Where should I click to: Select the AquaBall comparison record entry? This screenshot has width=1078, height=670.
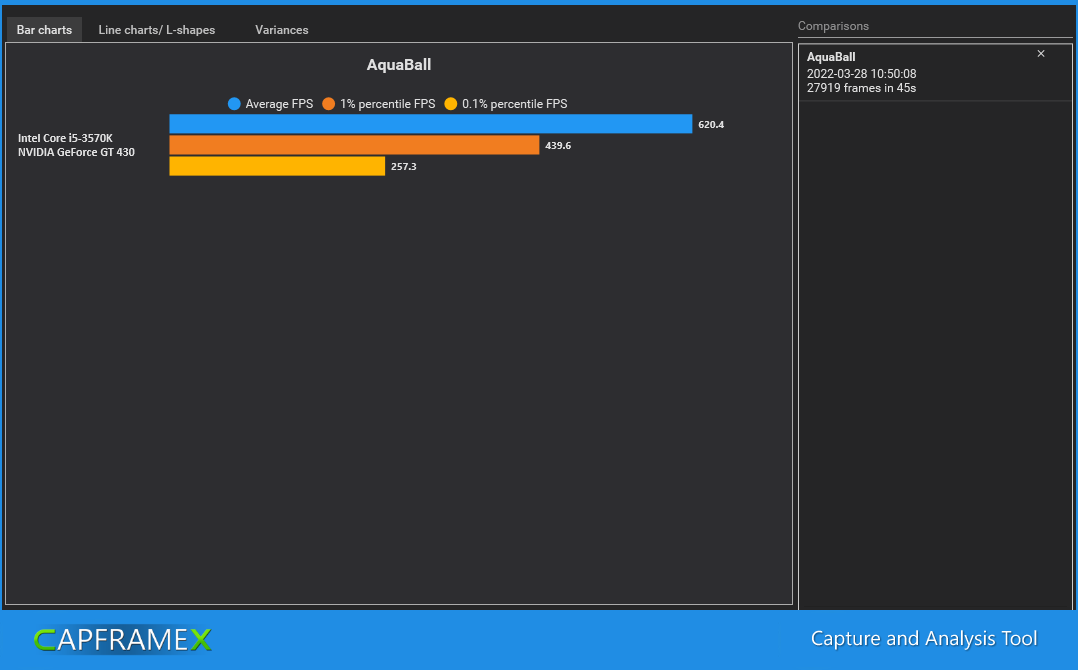(x=935, y=73)
